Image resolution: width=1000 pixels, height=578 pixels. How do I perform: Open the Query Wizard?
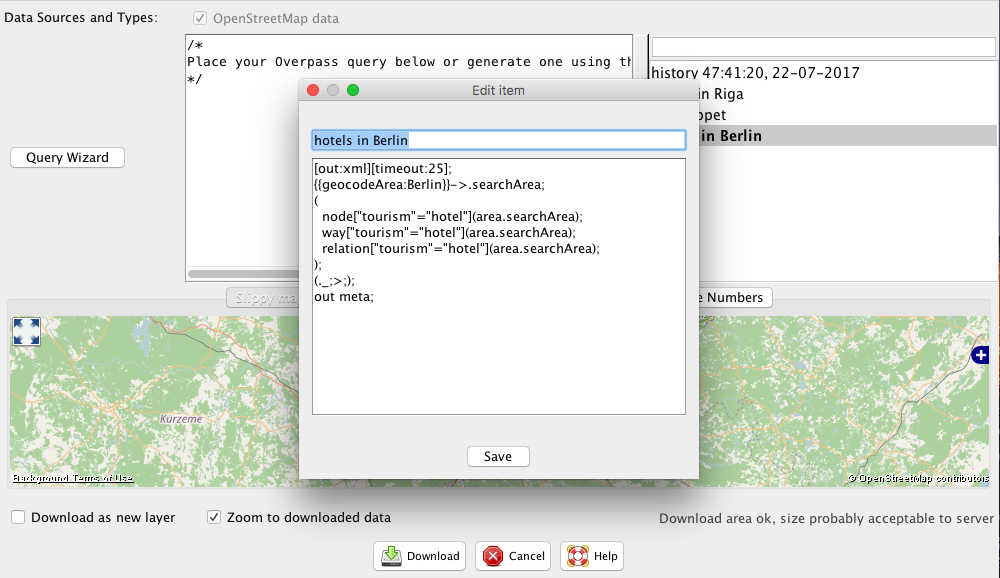coord(67,158)
